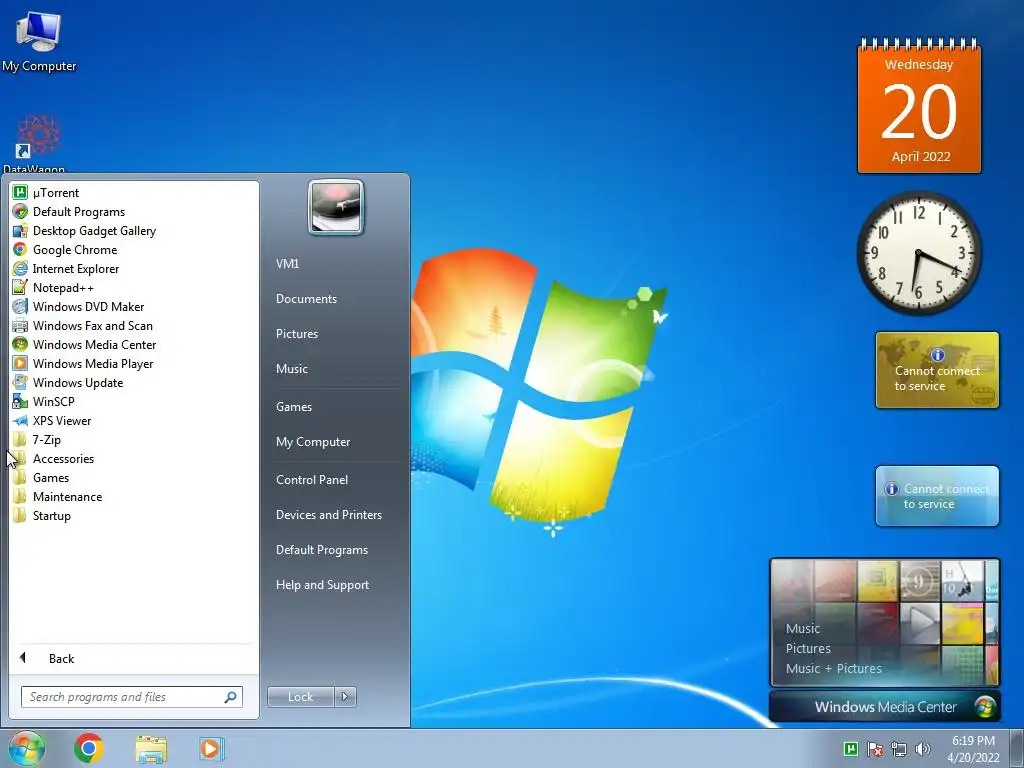Click the network tray icon
This screenshot has height=768, width=1024.
(x=899, y=749)
